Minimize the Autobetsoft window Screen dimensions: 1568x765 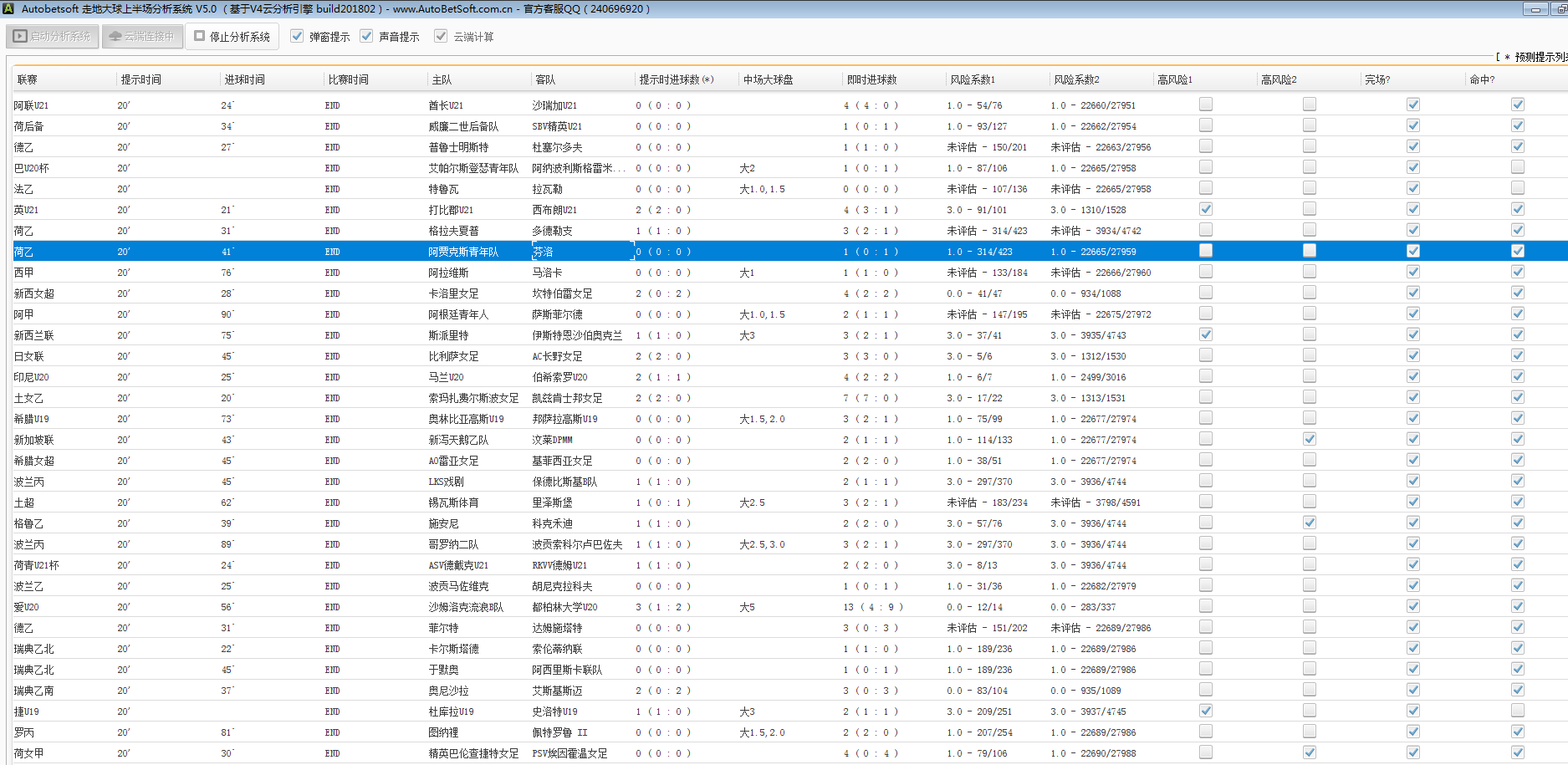click(1535, 9)
